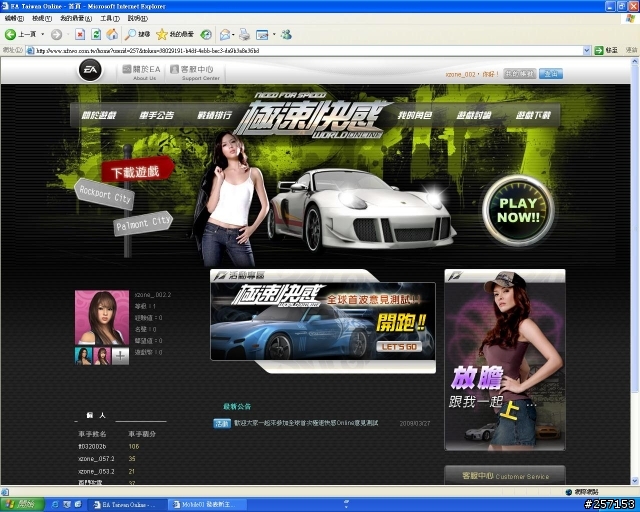Screen dimensions: 640x512
Task: Click the large pink character avatar
Action: 102,318
